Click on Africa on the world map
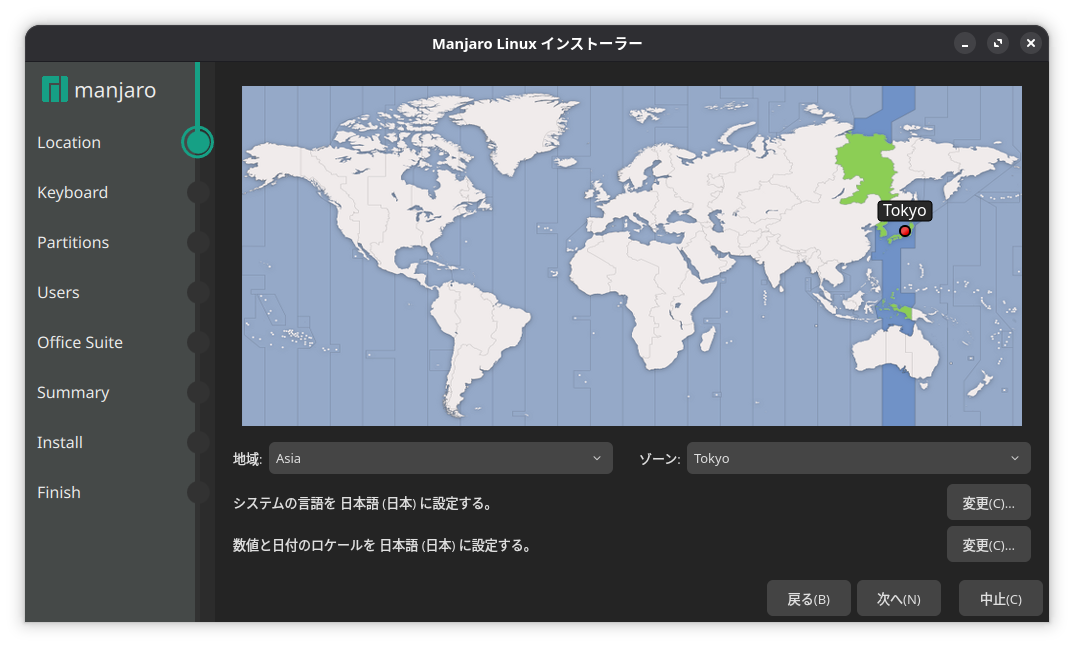This screenshot has height=647, width=1074. [x=644, y=301]
